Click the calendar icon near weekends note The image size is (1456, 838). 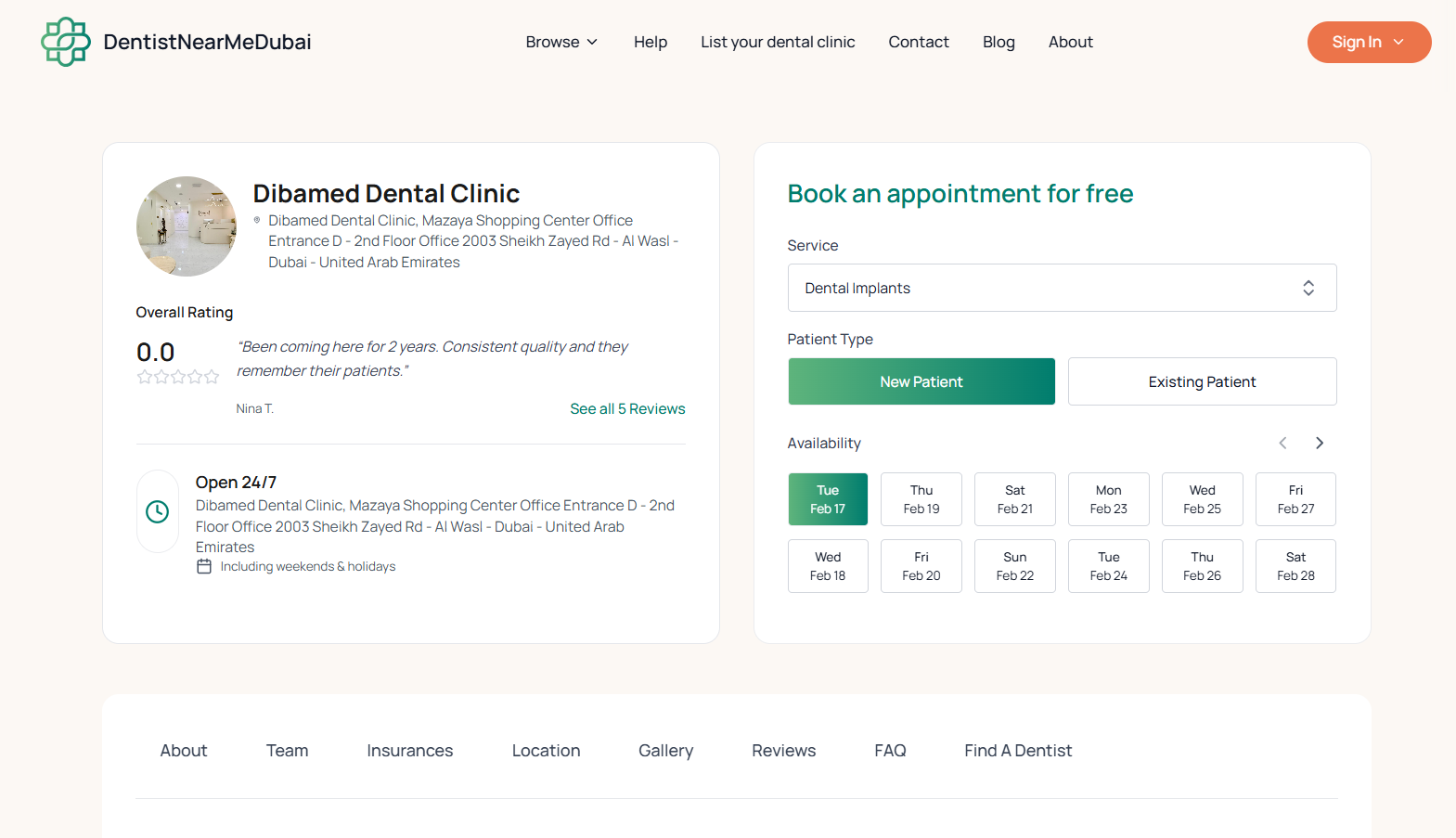point(203,566)
